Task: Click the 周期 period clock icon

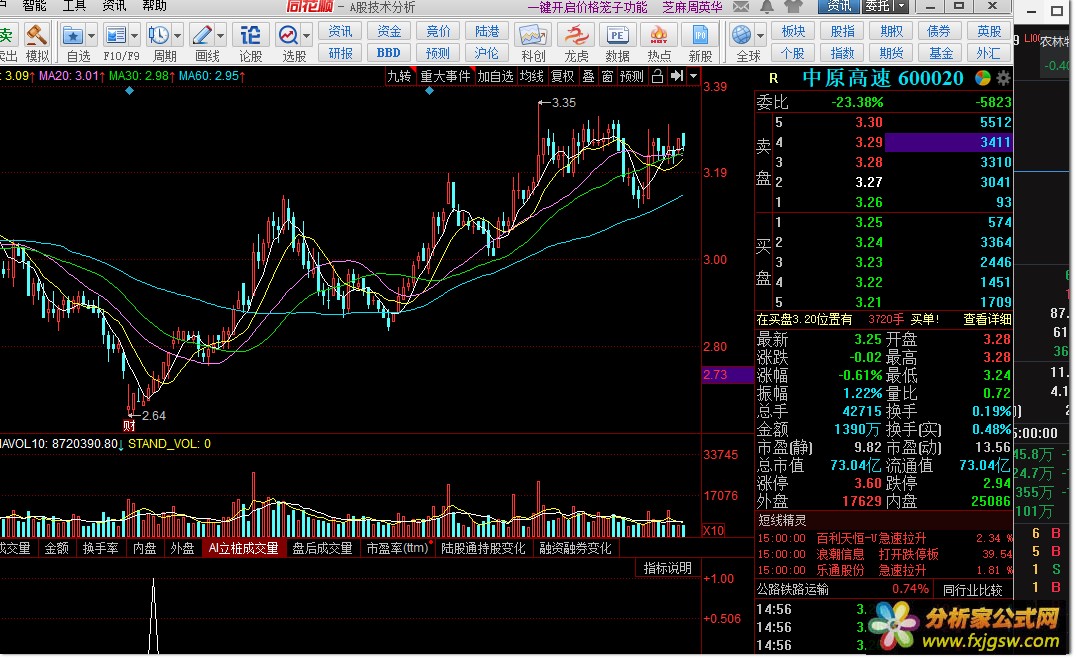Action: click(159, 35)
